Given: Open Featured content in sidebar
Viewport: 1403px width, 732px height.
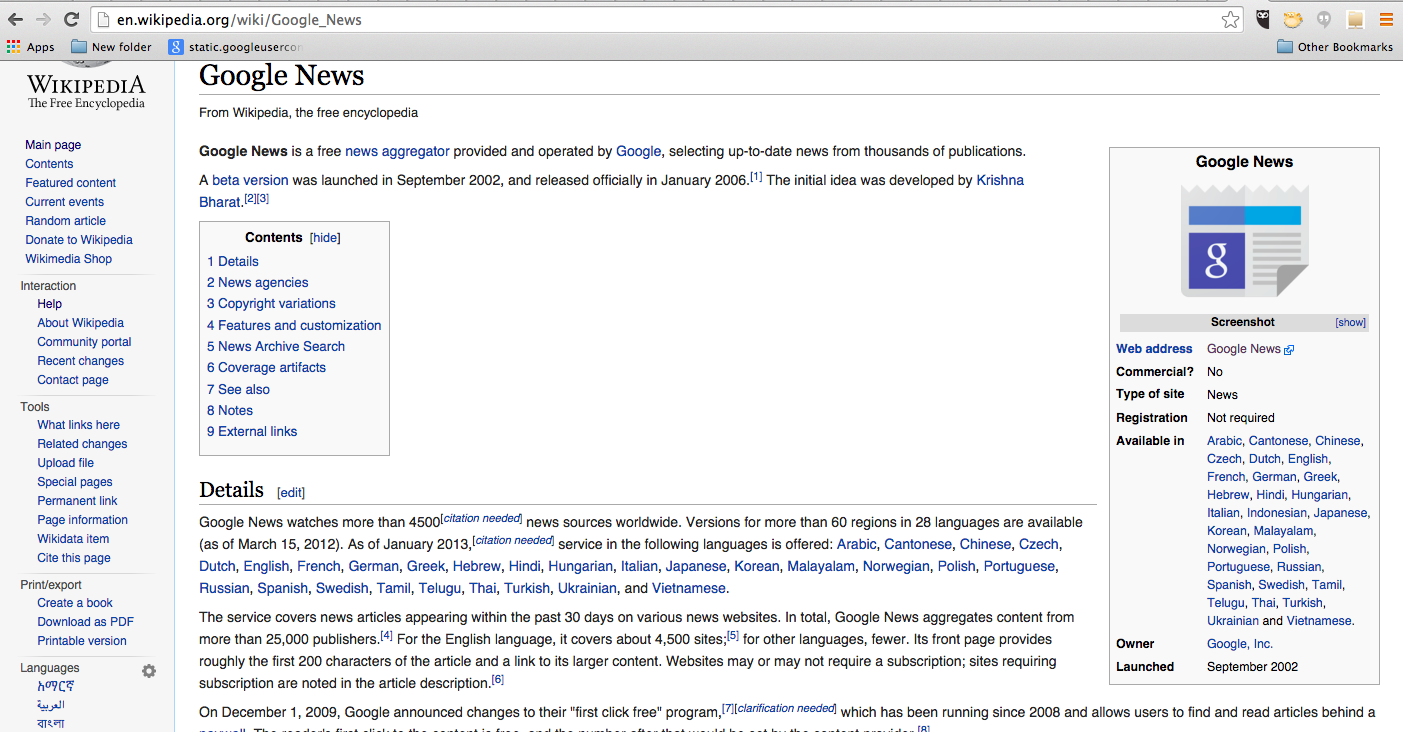Looking at the screenshot, I should [71, 183].
